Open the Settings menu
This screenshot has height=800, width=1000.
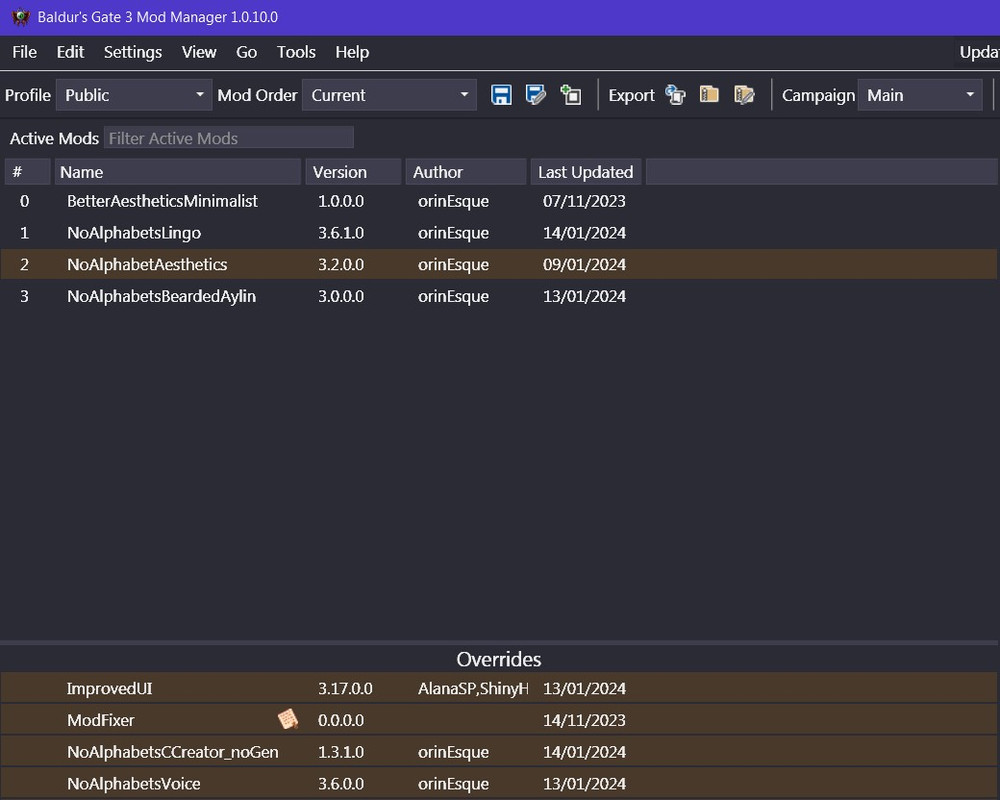(x=133, y=52)
